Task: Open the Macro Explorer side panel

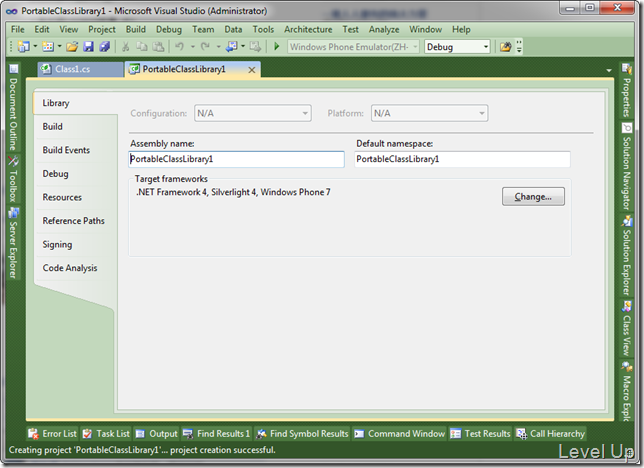Action: pyautogui.click(x=626, y=391)
